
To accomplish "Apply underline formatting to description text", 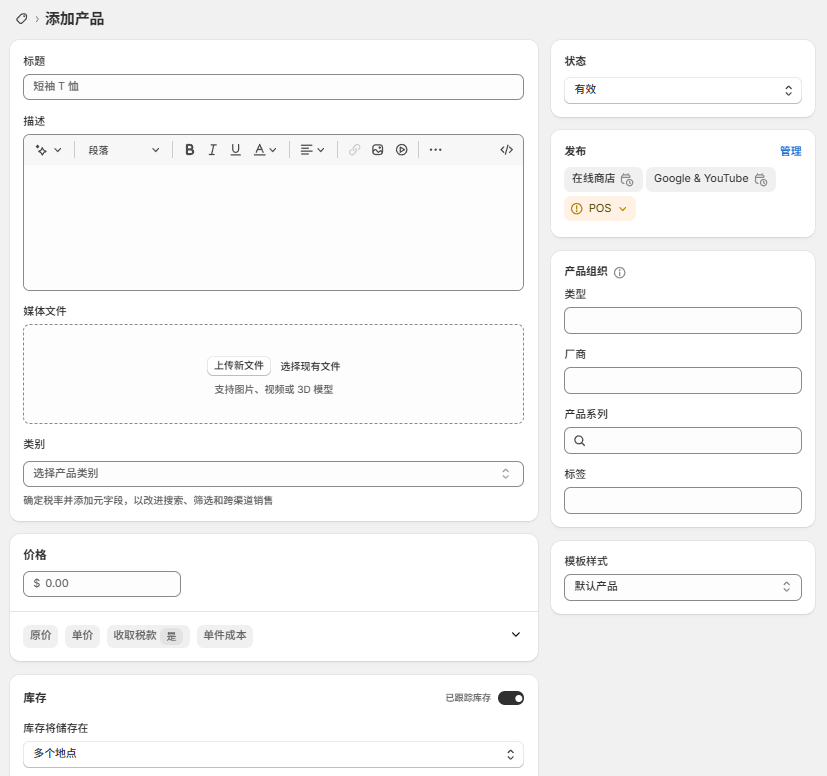I will pyautogui.click(x=234, y=149).
